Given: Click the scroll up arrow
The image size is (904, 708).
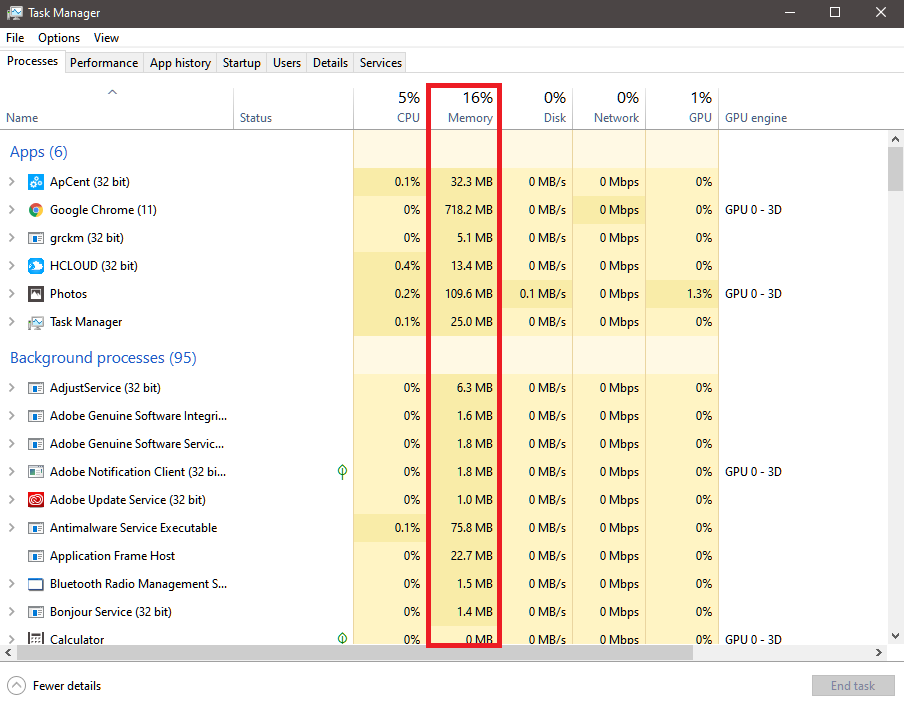Looking at the screenshot, I should 895,139.
